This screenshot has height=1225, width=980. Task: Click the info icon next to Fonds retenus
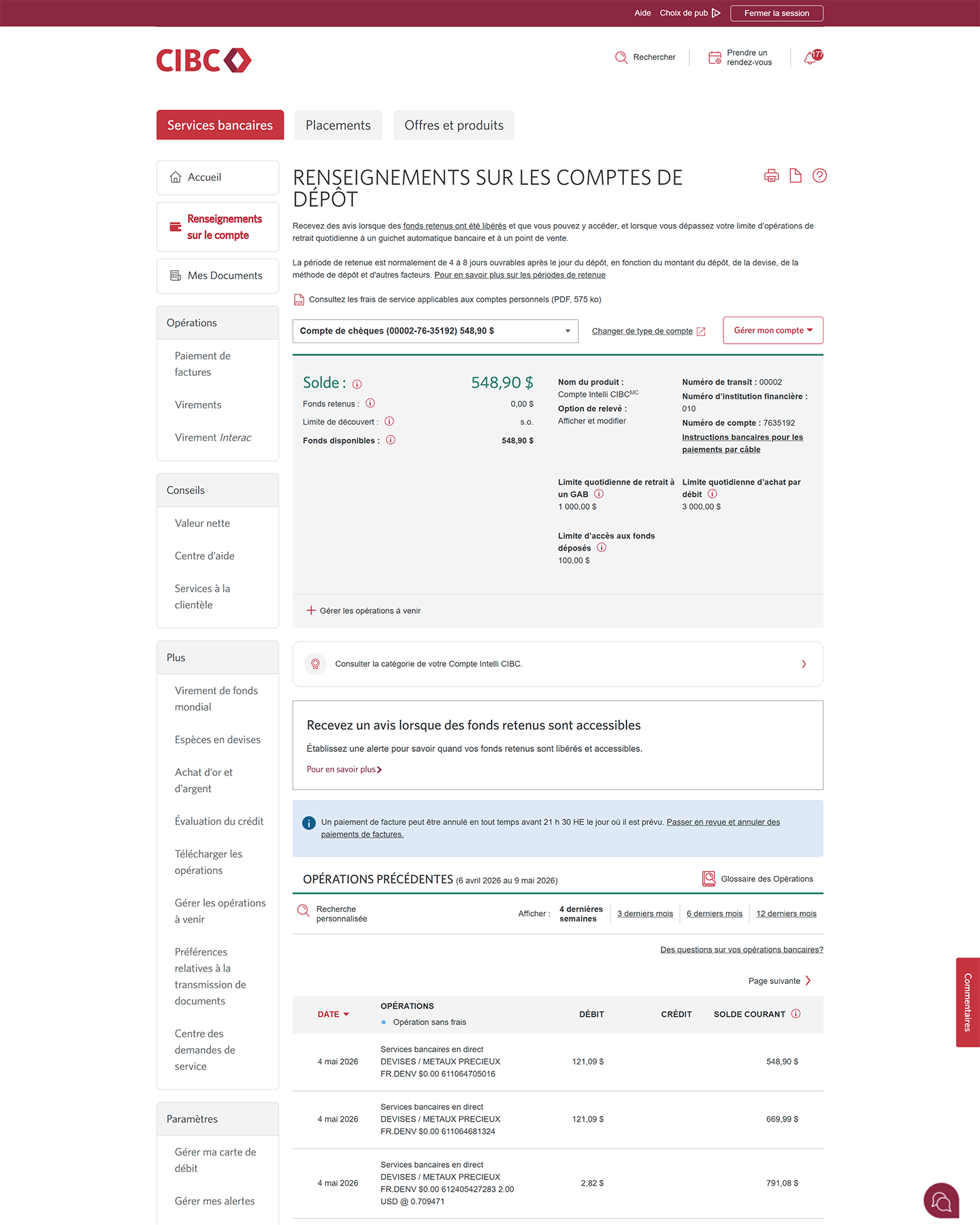coord(370,404)
